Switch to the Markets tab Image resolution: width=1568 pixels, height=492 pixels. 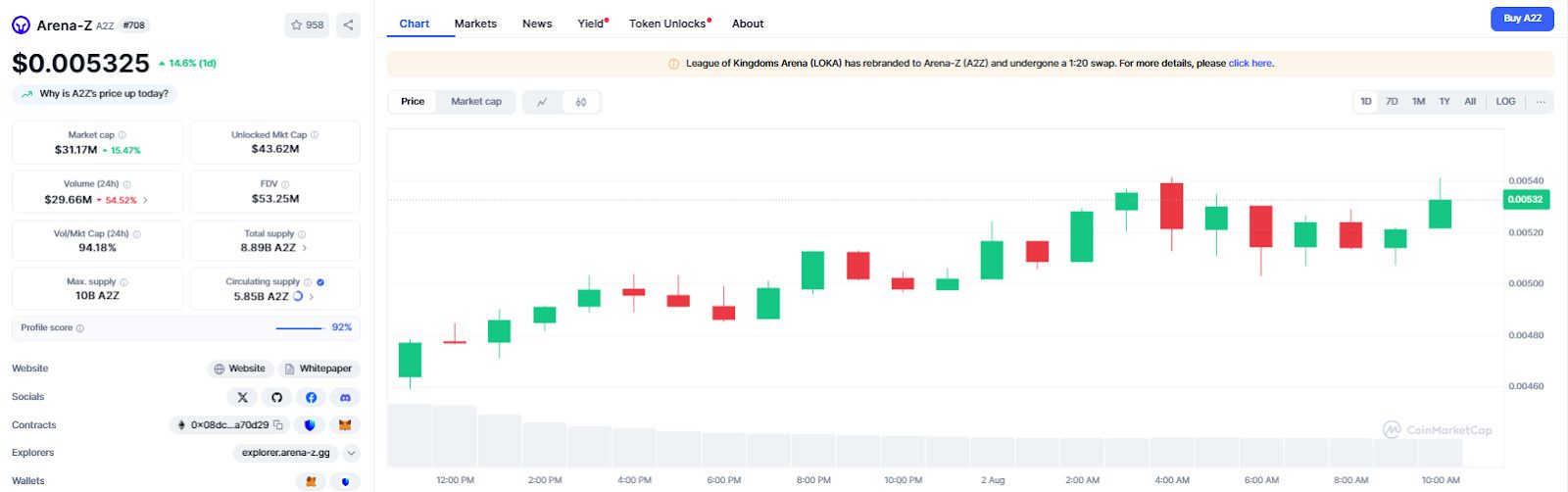coord(475,24)
